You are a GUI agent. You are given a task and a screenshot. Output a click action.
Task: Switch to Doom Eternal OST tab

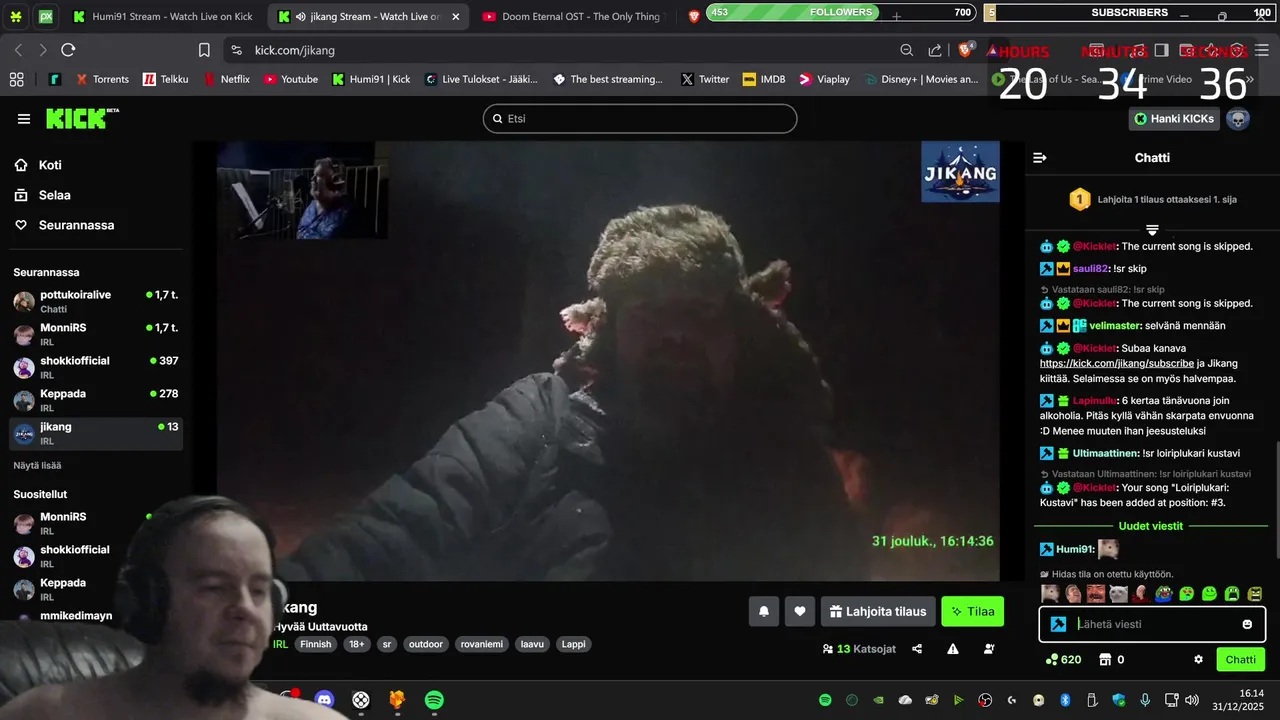(573, 16)
